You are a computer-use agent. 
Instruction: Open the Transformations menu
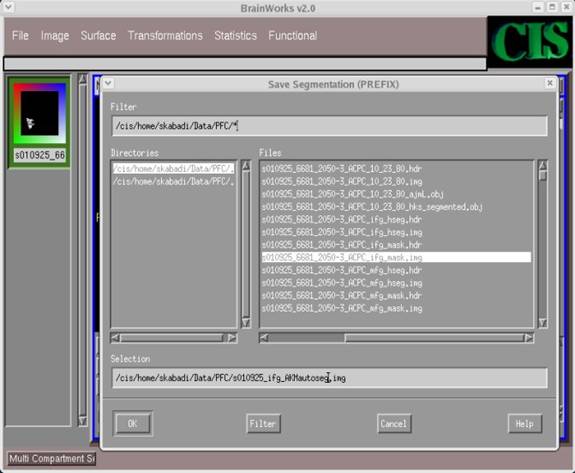click(x=165, y=36)
